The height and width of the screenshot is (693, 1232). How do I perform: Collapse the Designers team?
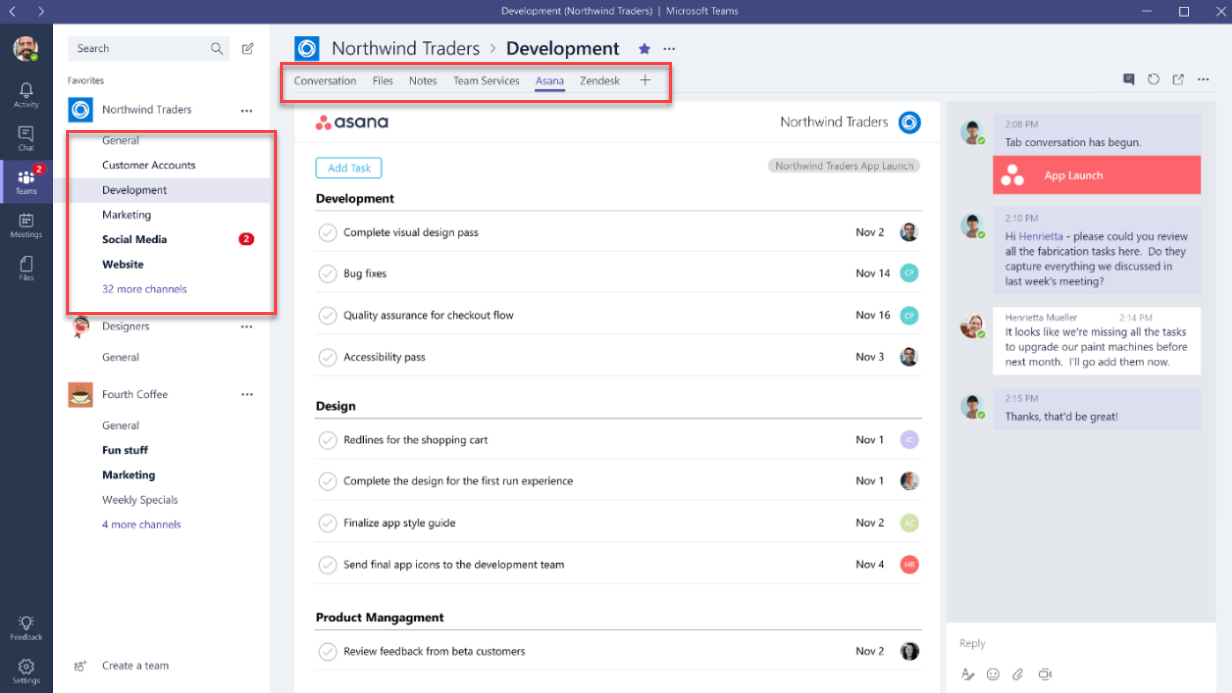[x=125, y=326]
